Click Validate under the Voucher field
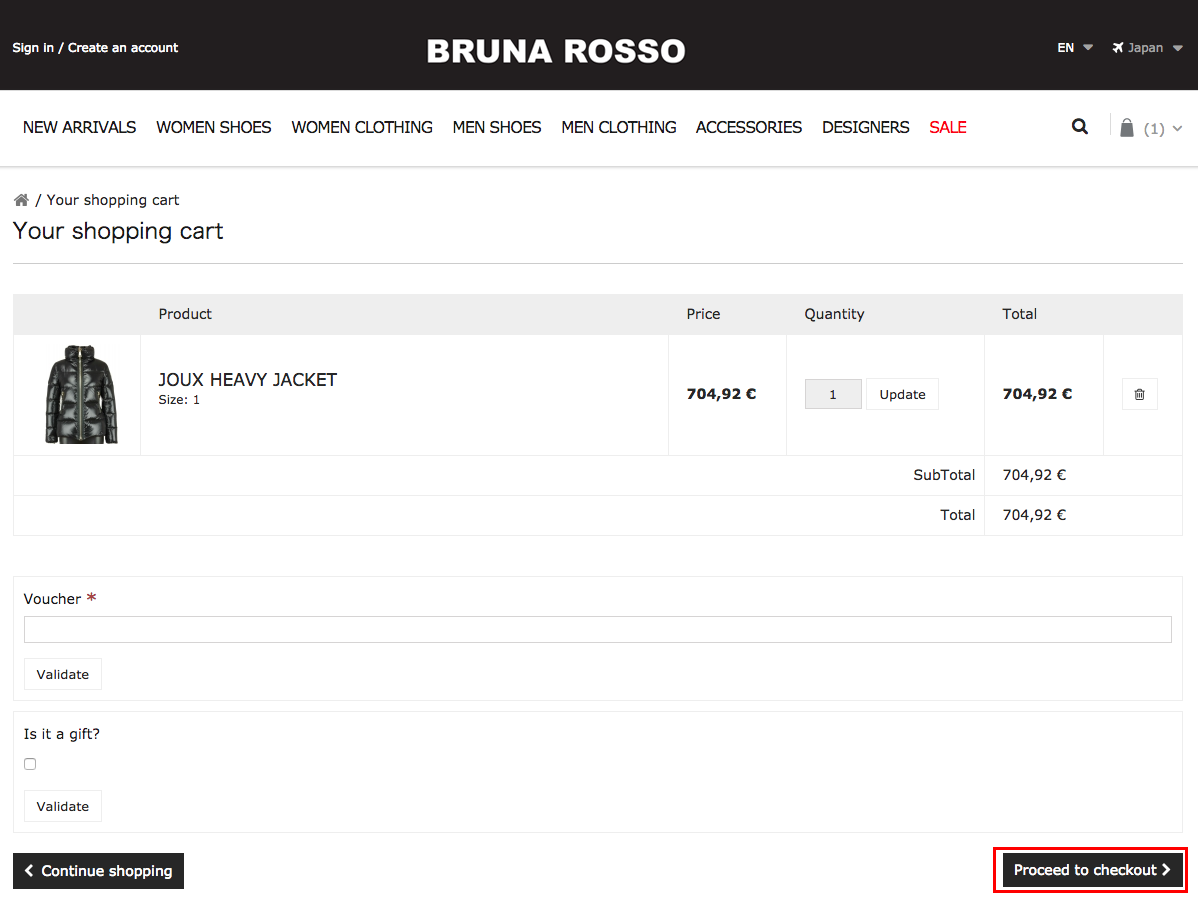 click(x=63, y=674)
